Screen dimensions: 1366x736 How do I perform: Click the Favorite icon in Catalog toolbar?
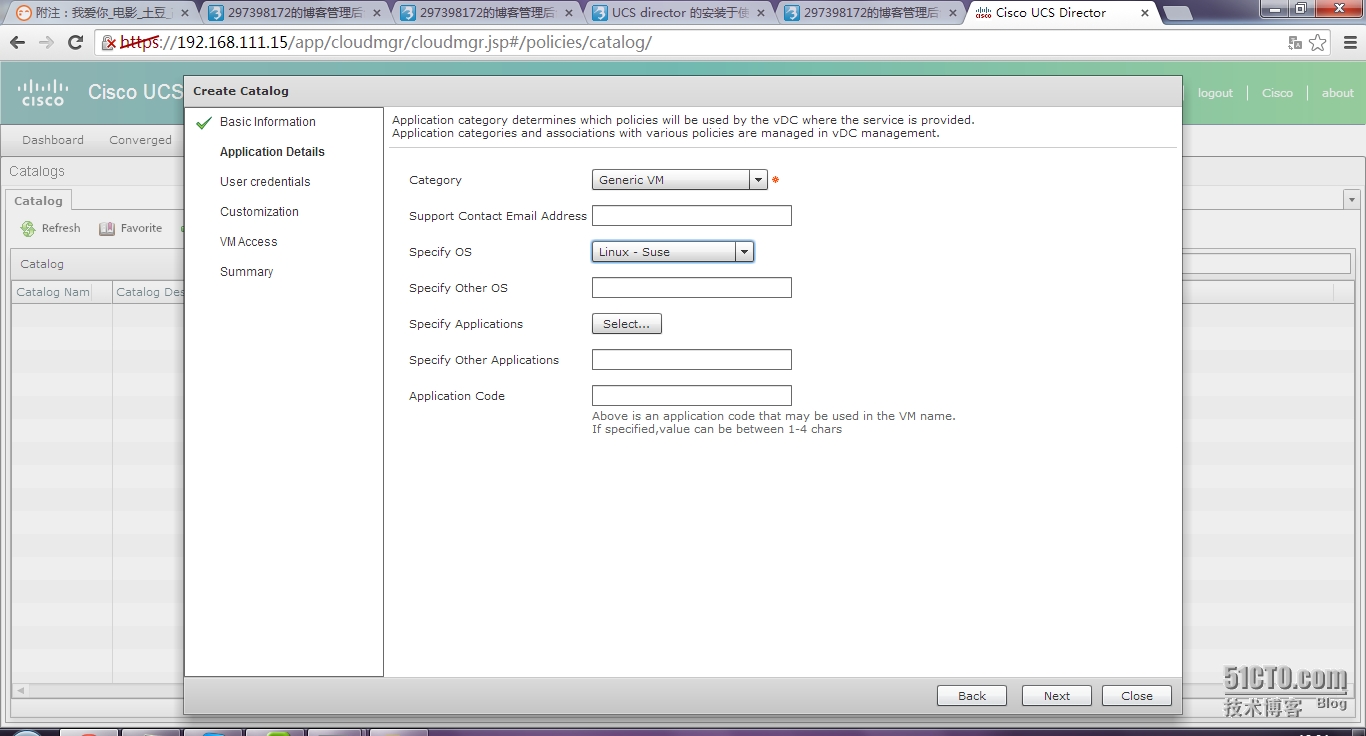click(107, 229)
